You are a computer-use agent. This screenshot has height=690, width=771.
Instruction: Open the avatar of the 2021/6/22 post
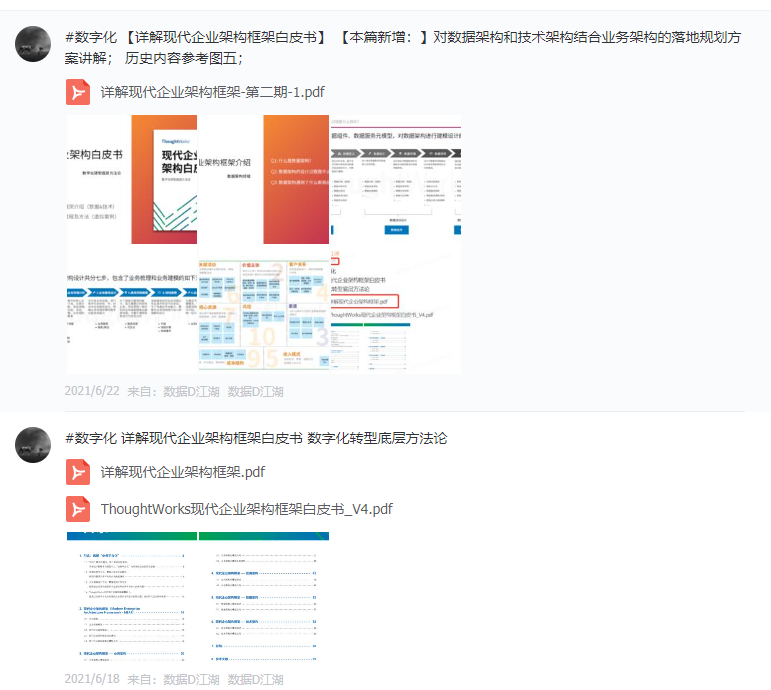coord(33,44)
